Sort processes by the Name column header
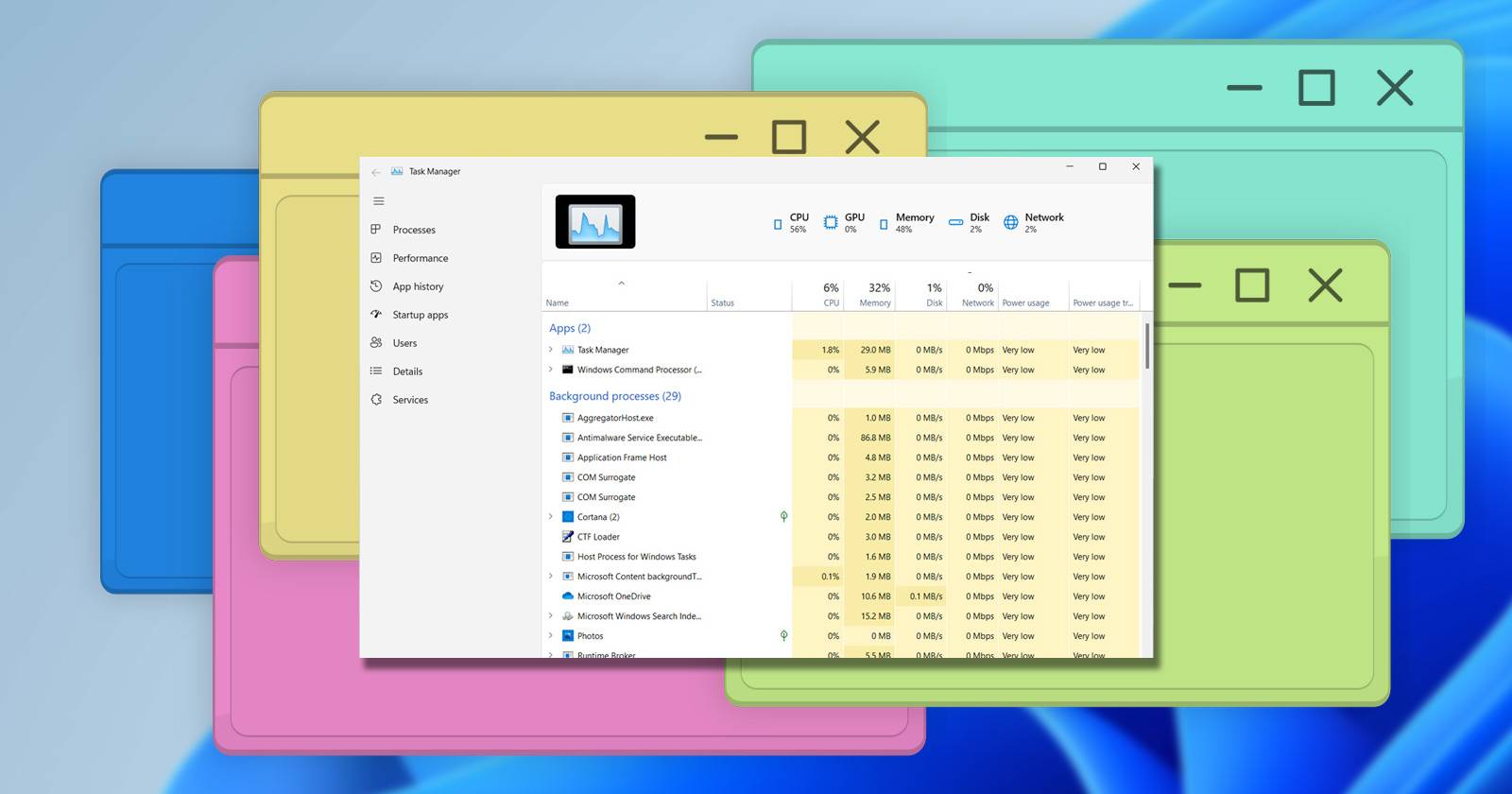The width and height of the screenshot is (1512, 794). click(x=624, y=295)
